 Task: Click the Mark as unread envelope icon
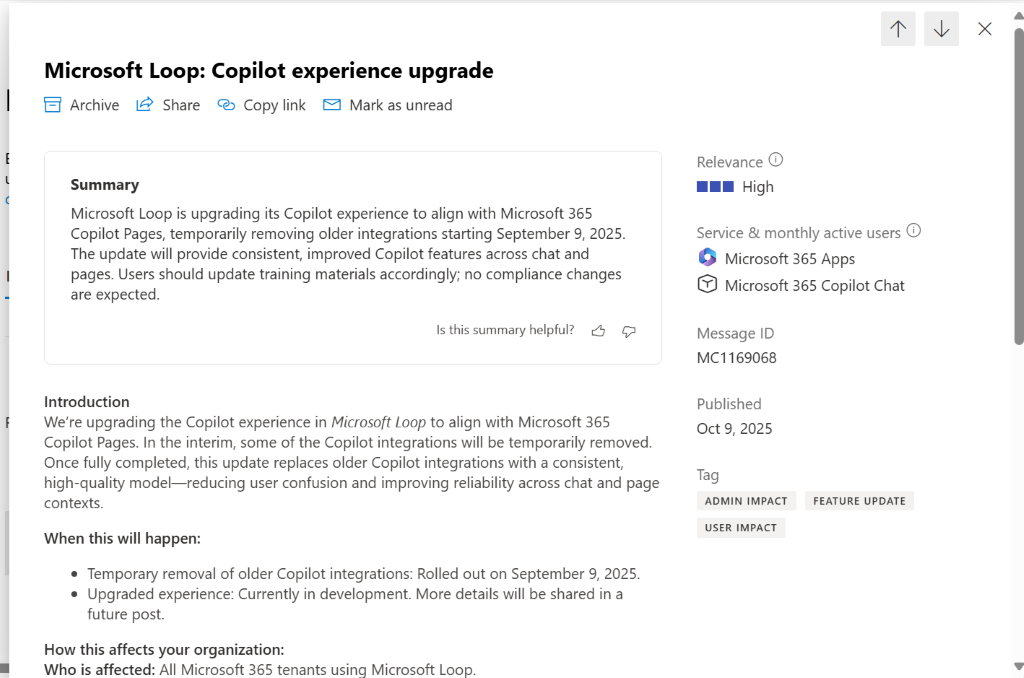pos(332,105)
